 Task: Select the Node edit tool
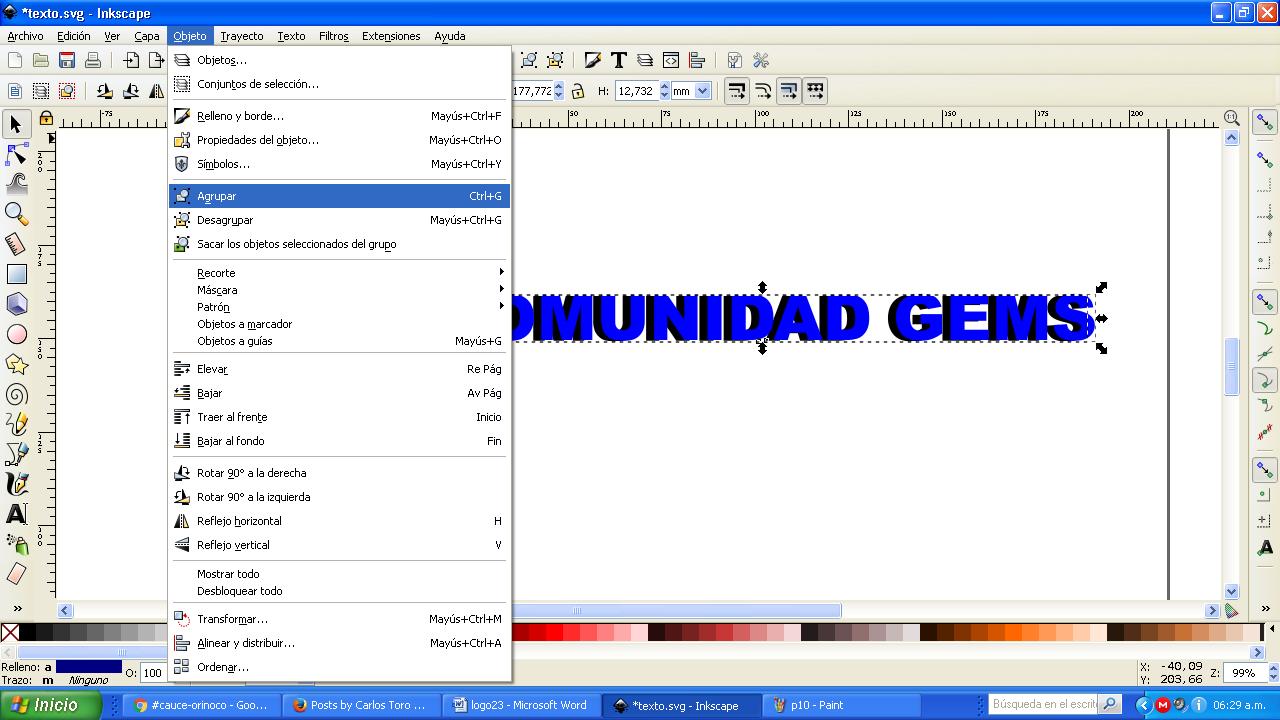[16, 153]
